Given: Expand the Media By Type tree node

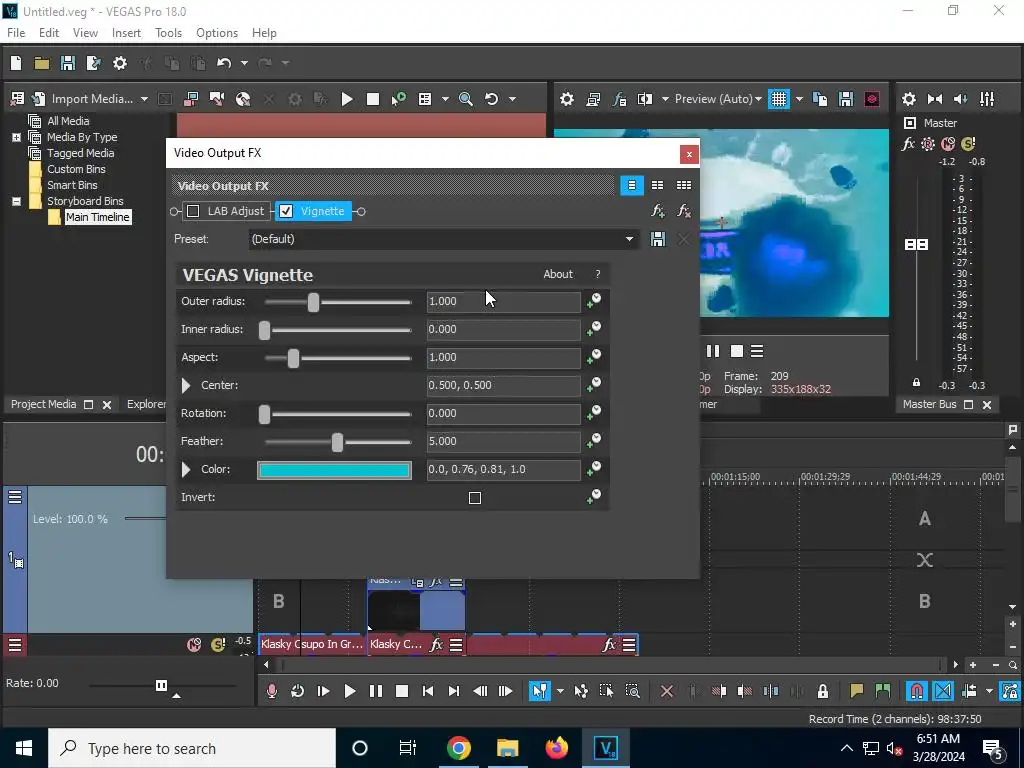Looking at the screenshot, I should point(16,137).
